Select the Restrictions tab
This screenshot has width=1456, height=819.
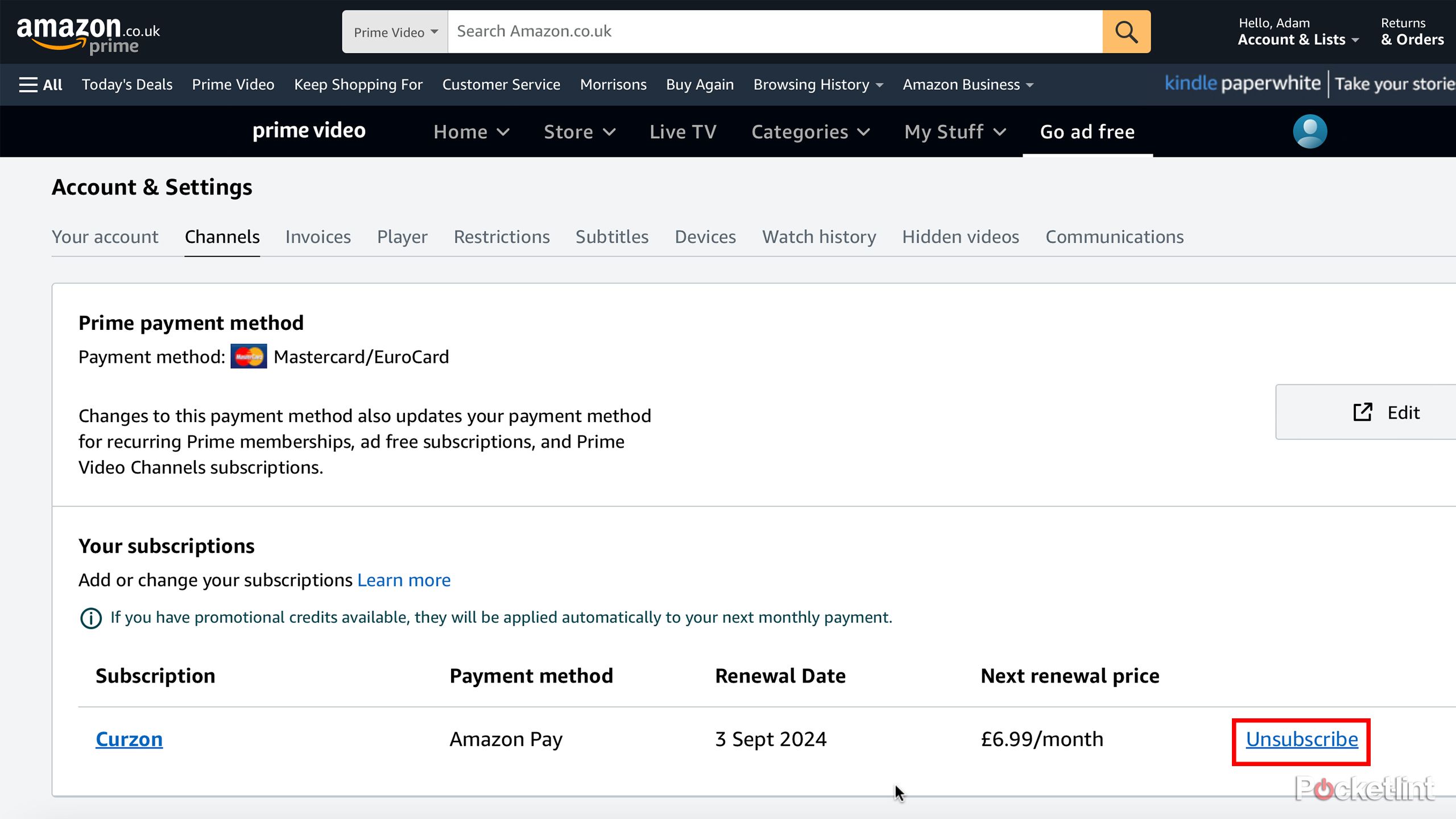pos(502,237)
